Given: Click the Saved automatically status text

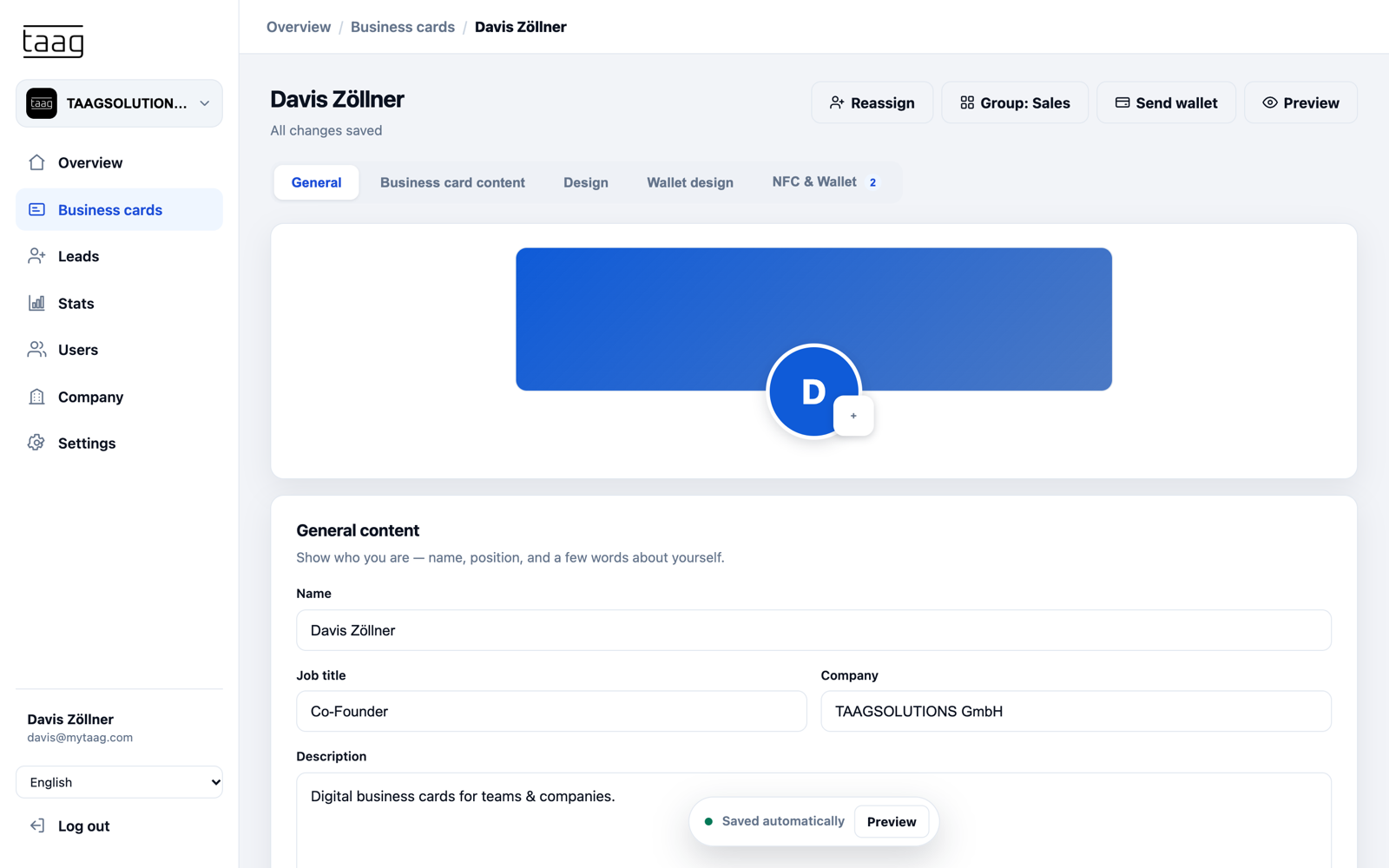Looking at the screenshot, I should (x=783, y=821).
